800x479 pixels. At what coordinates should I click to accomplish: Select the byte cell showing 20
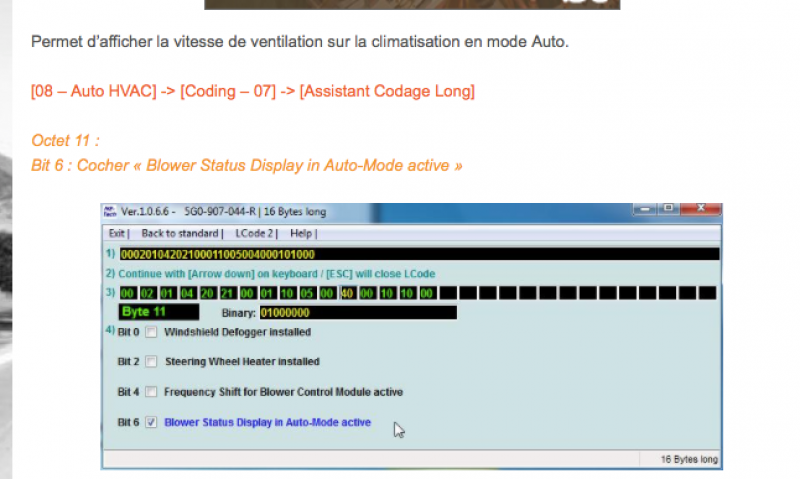207,293
